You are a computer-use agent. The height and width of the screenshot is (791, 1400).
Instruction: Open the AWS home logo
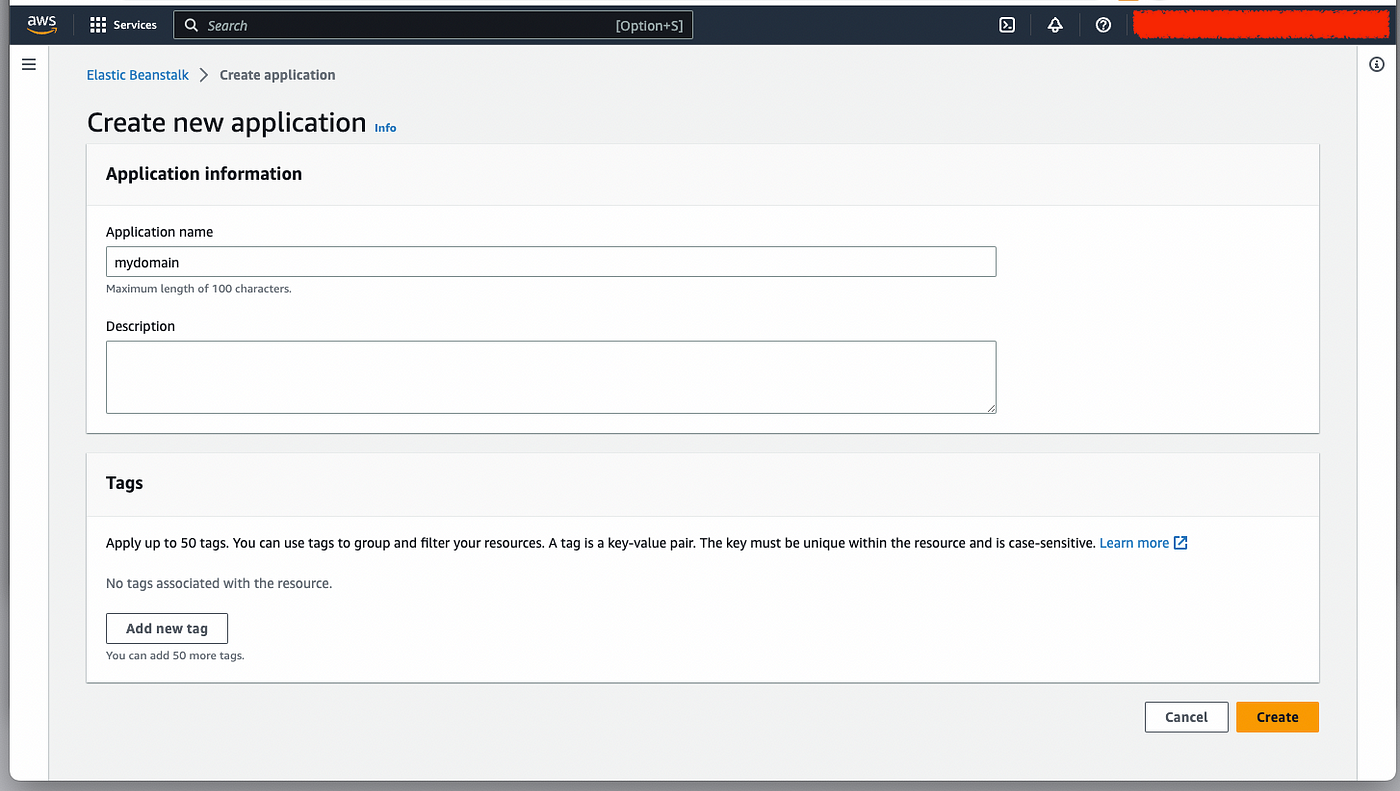(x=42, y=25)
